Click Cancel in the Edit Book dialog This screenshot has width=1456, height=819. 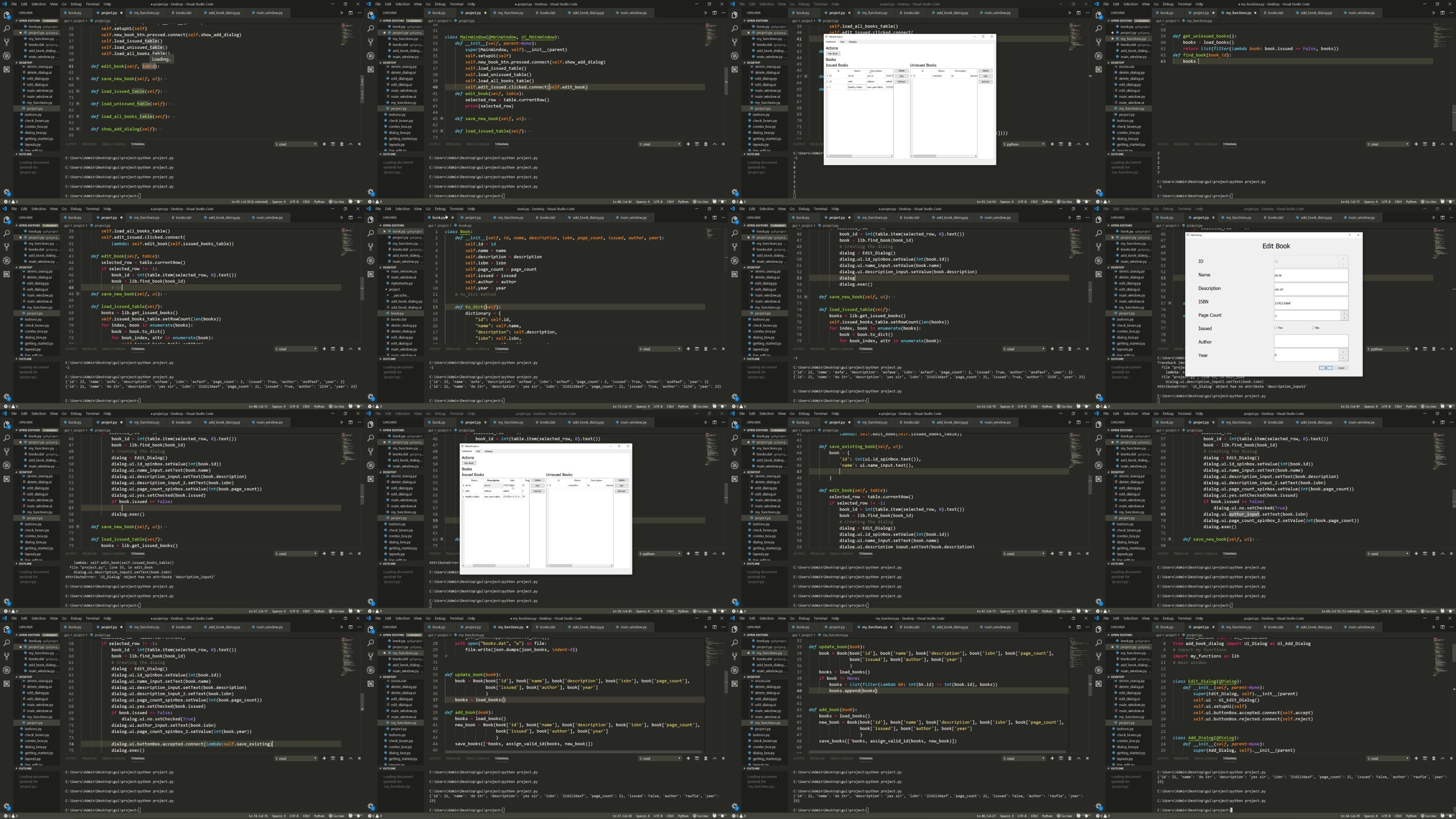[1341, 368]
